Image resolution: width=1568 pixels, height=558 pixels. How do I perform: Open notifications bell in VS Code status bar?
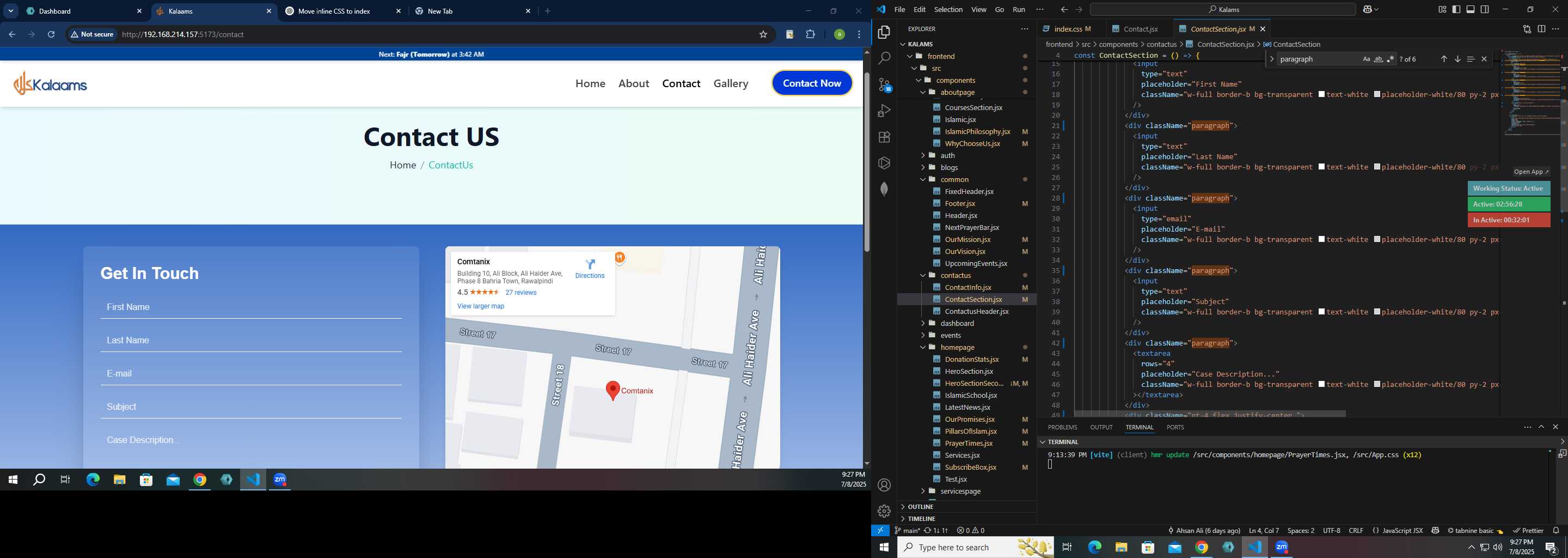[x=1556, y=531]
